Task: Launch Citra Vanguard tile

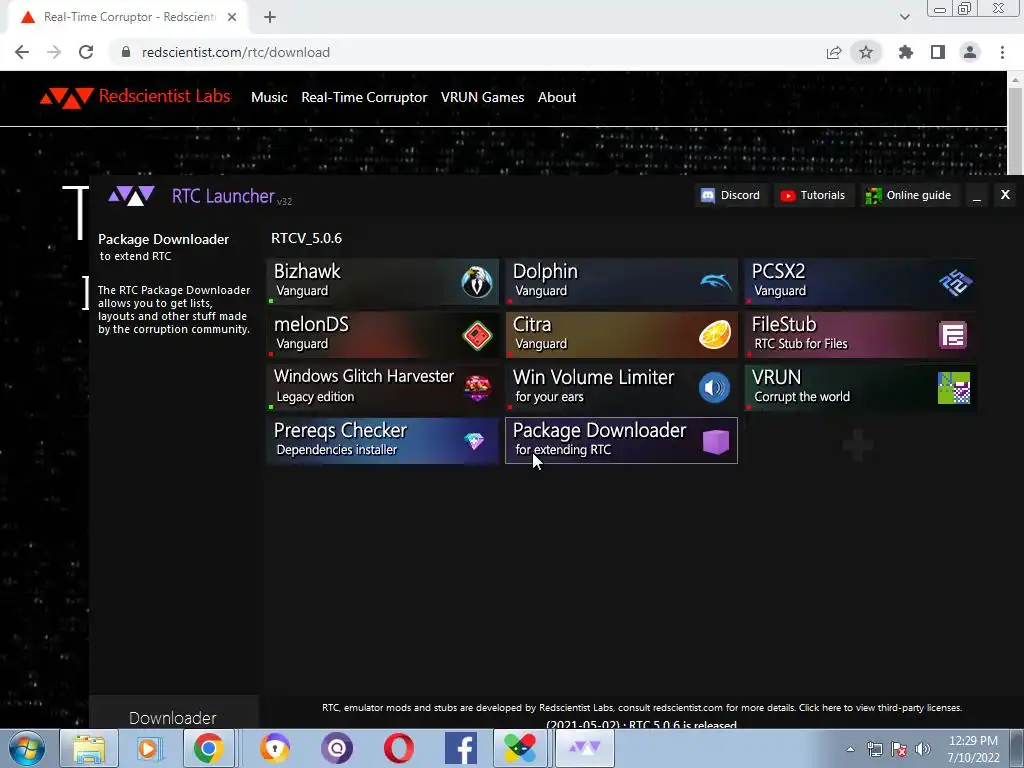Action: 621,334
